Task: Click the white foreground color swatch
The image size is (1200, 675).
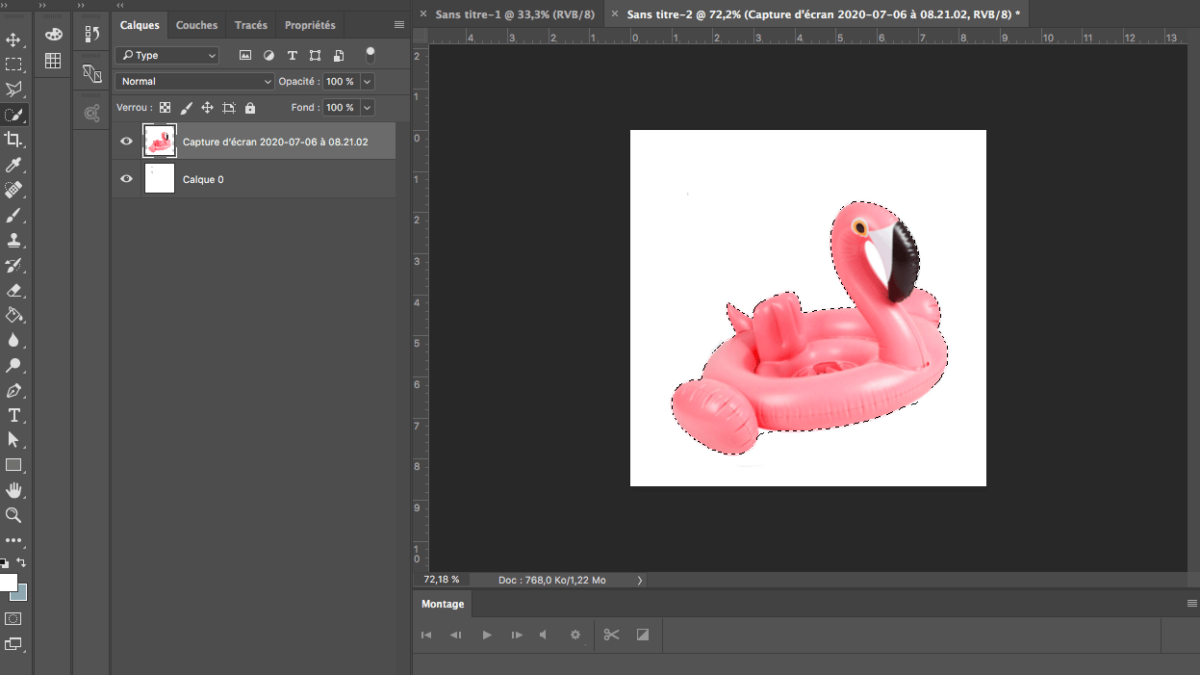Action: pos(7,582)
